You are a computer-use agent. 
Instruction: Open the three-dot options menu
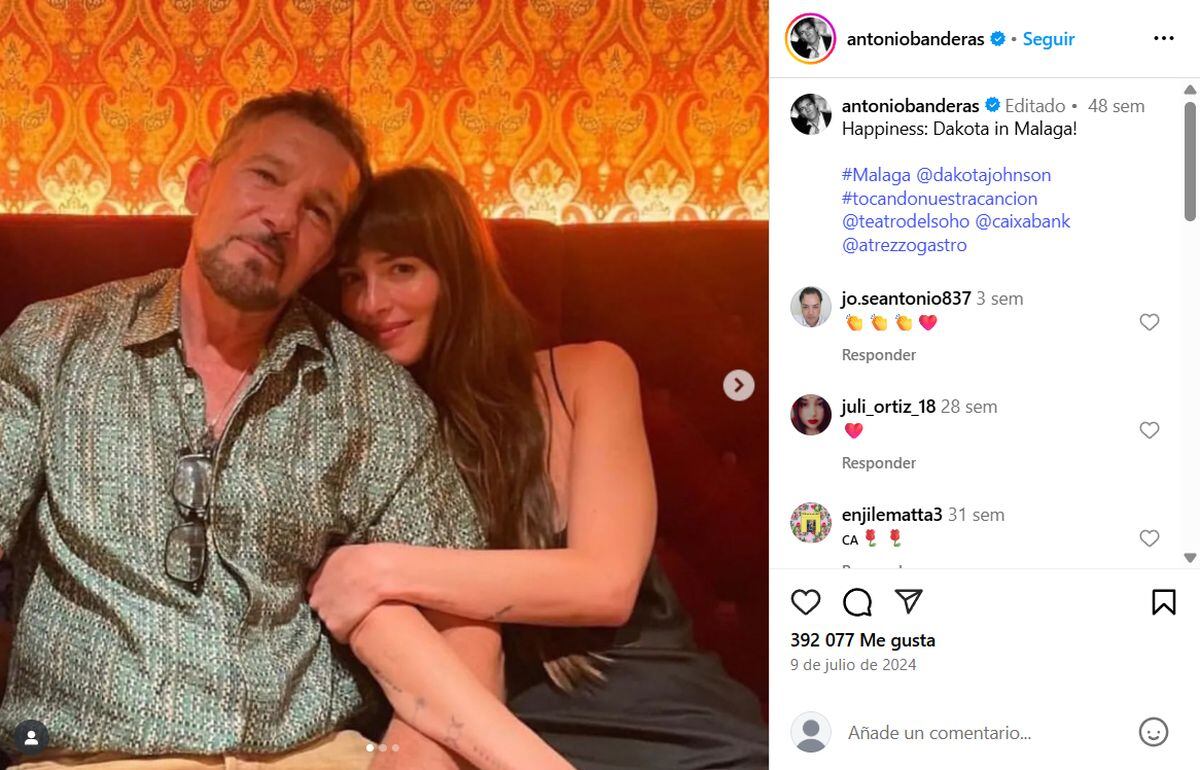click(x=1163, y=37)
